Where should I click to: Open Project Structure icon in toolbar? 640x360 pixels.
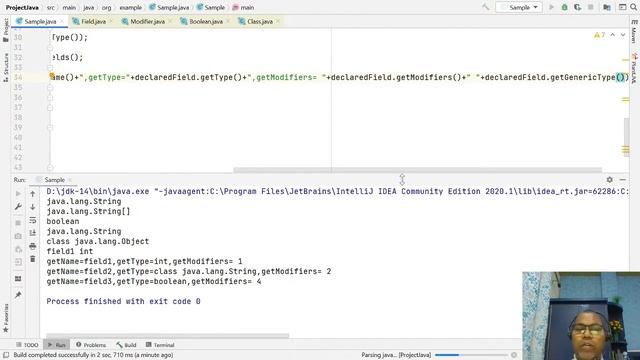pos(607,7)
